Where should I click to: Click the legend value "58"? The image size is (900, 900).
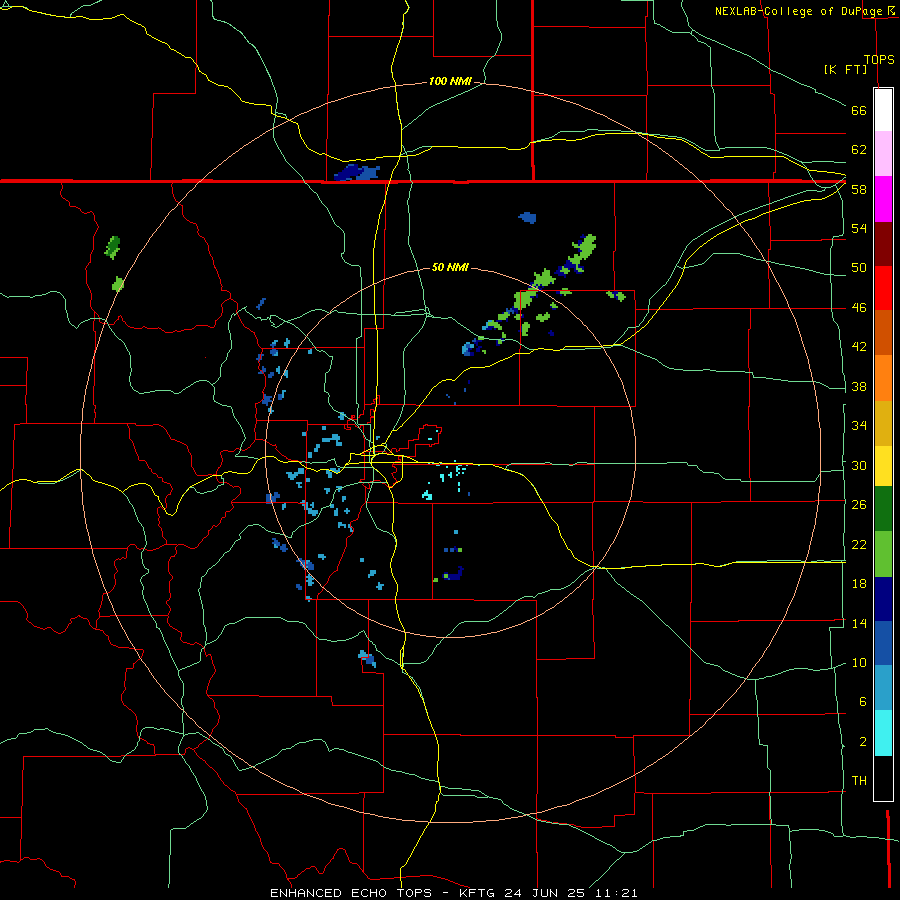pyautogui.click(x=859, y=189)
